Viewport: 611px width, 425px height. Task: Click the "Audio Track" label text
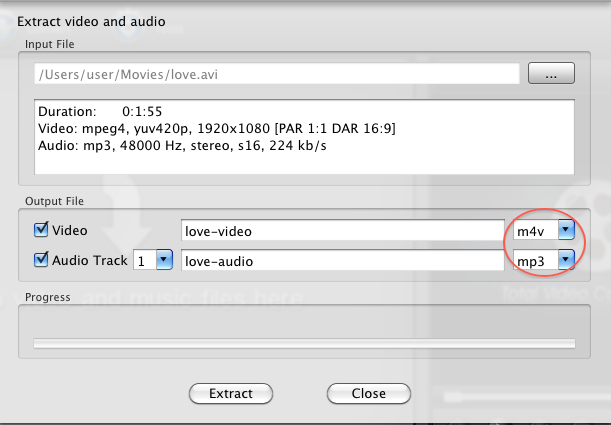(89, 260)
